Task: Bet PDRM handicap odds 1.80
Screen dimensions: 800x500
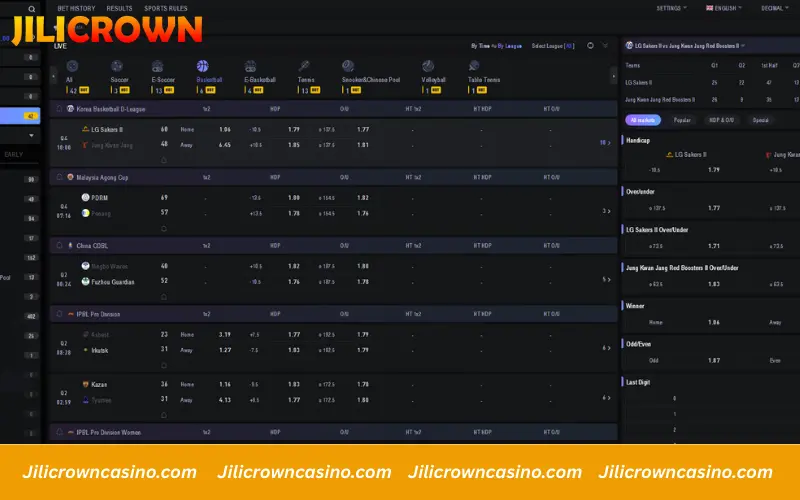Action: [x=294, y=198]
